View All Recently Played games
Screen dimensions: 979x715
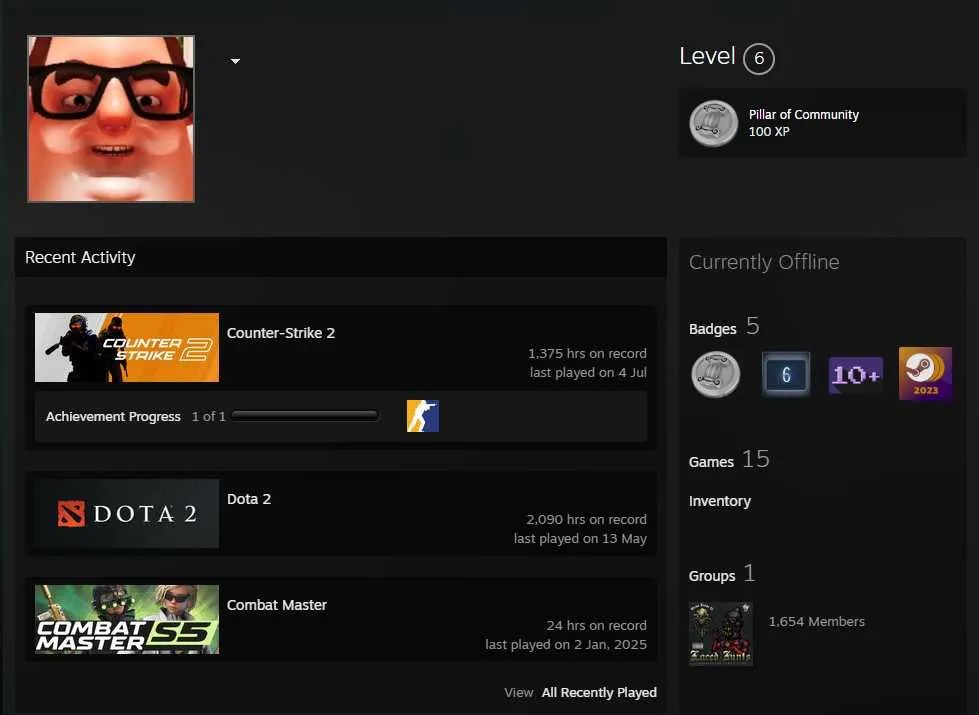tap(599, 693)
